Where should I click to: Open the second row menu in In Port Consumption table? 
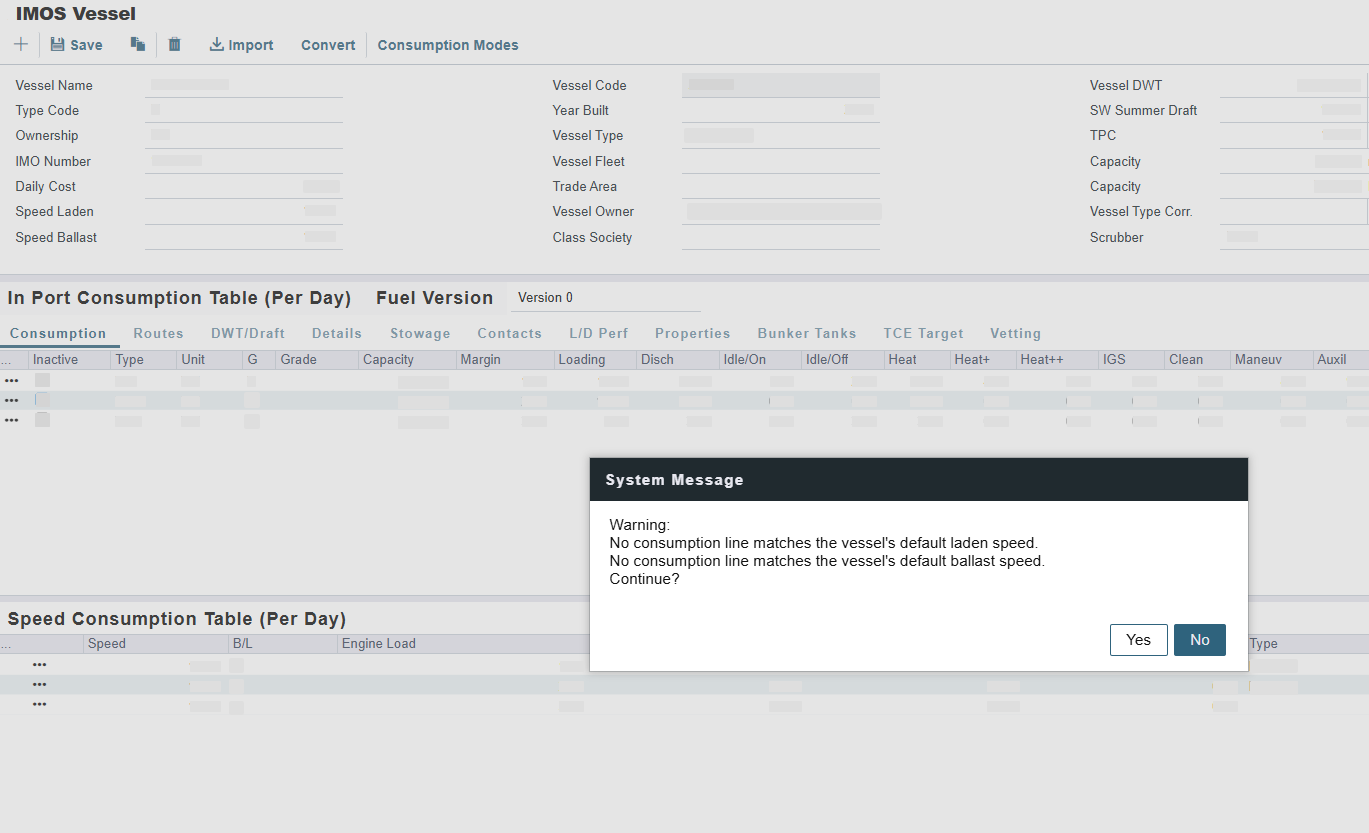(12, 400)
